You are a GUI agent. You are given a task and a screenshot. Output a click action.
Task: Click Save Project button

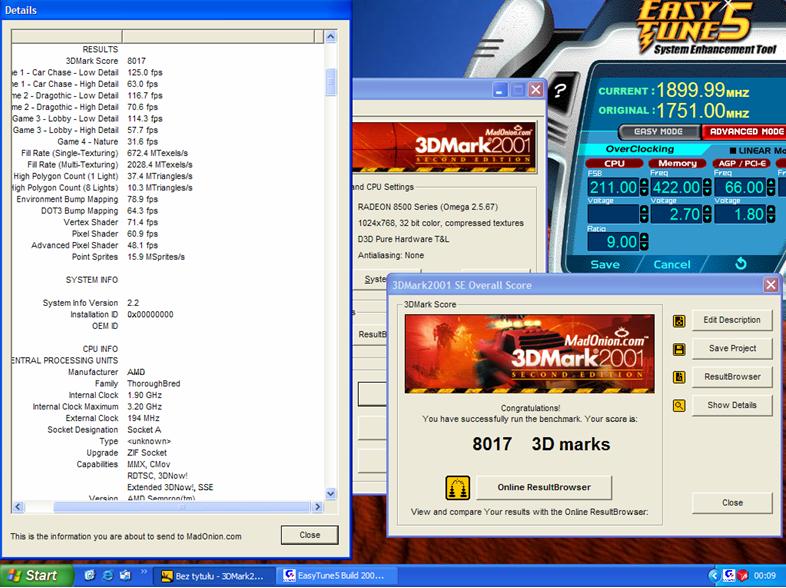732,348
